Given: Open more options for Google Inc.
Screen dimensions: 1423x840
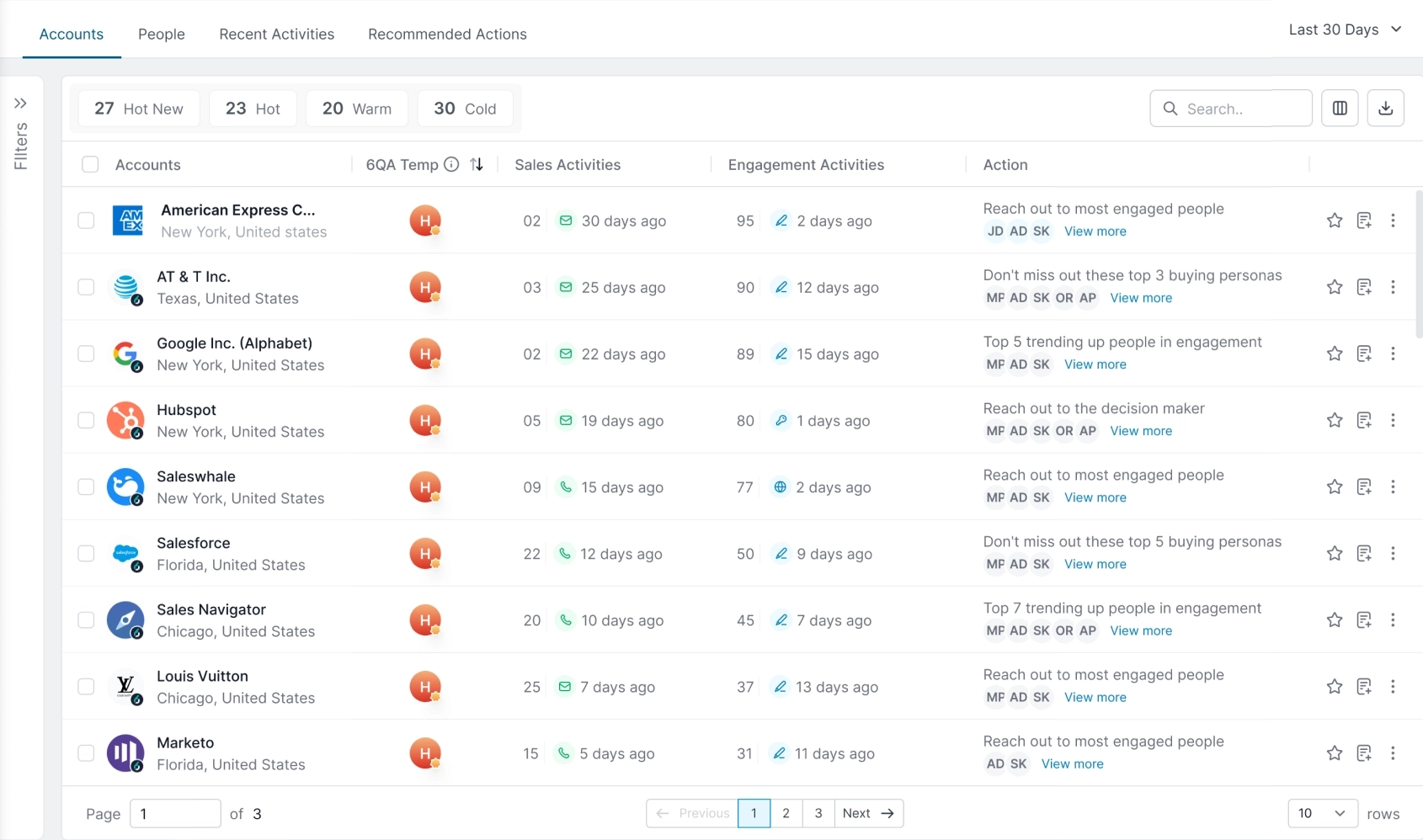Looking at the screenshot, I should 1393,354.
